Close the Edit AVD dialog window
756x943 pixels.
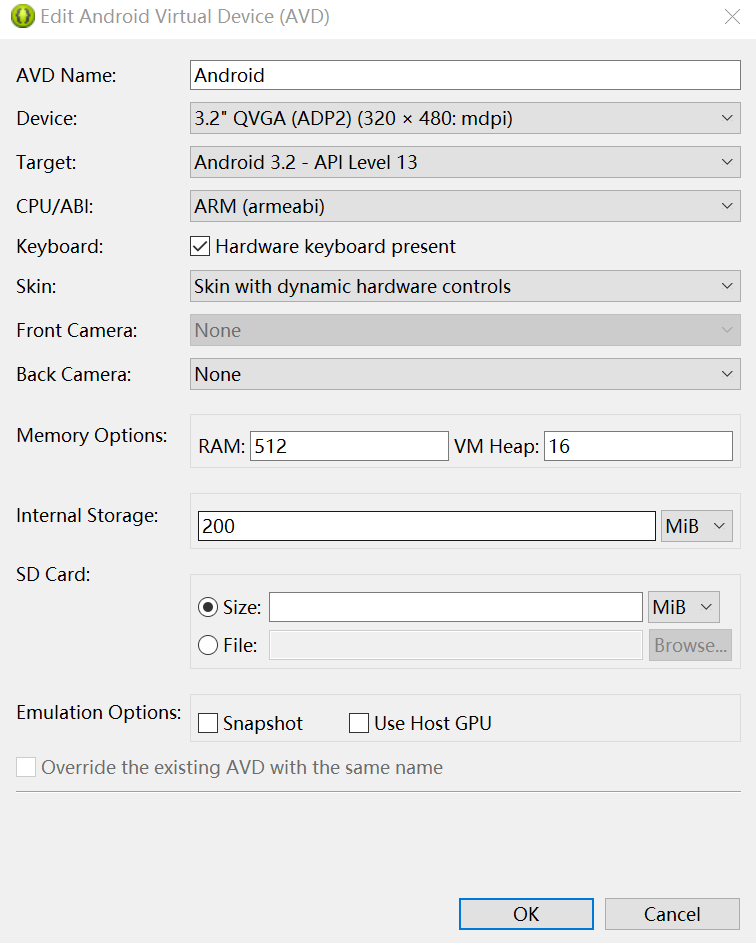click(x=731, y=17)
